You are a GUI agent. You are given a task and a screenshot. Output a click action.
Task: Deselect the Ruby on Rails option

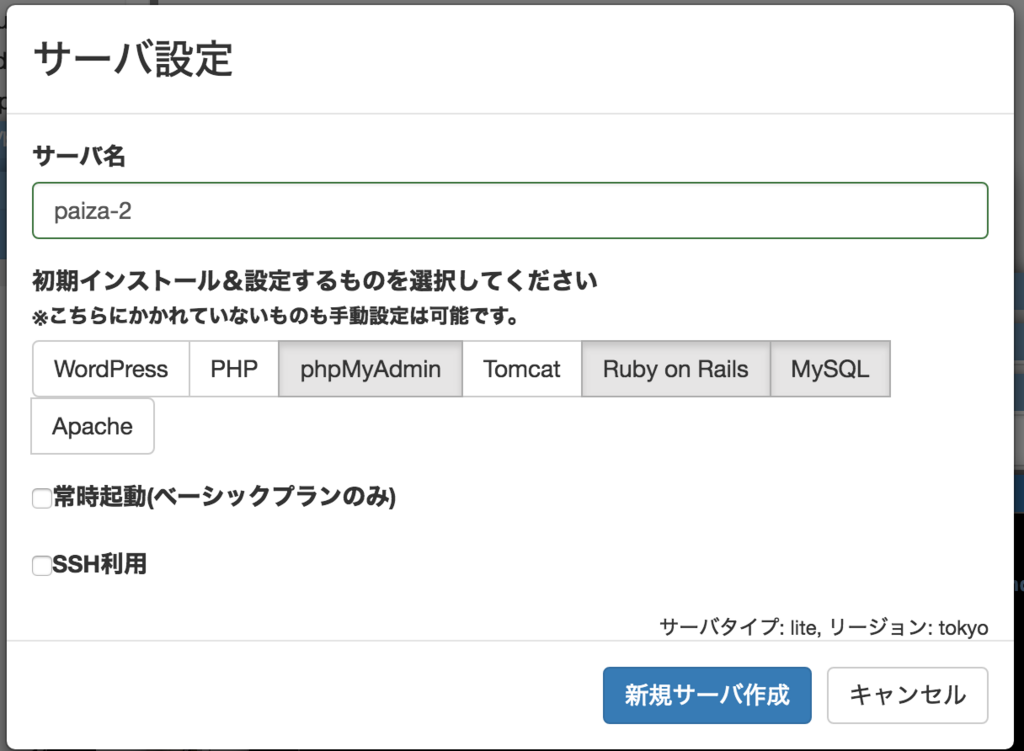(676, 369)
